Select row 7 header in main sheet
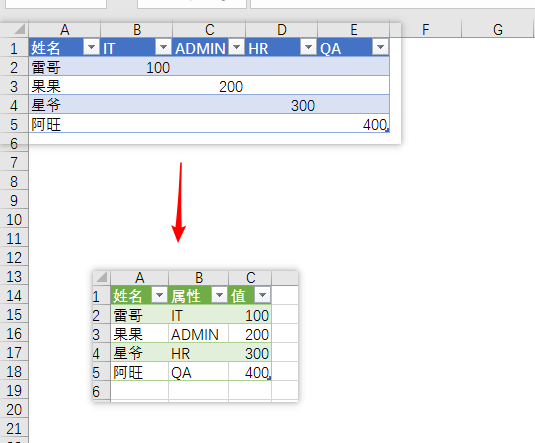The width and height of the screenshot is (535, 443). pos(14,162)
